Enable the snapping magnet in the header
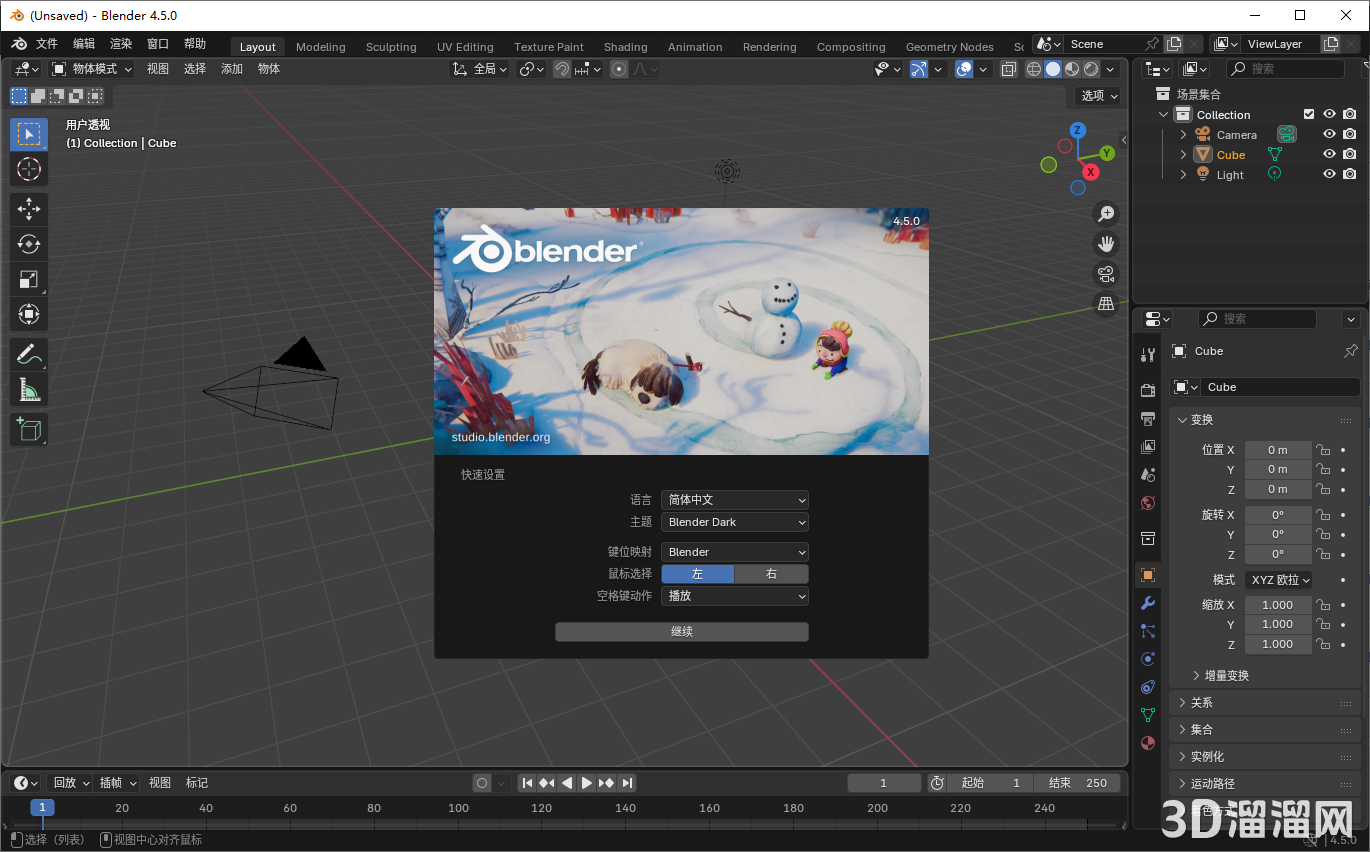This screenshot has height=852, width=1370. (562, 69)
